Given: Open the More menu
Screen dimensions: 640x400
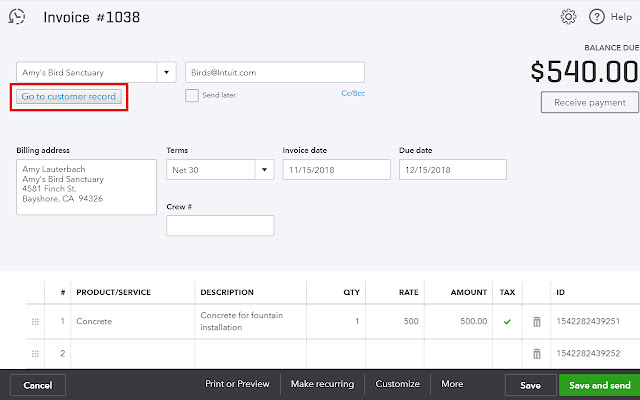Looking at the screenshot, I should [452, 384].
